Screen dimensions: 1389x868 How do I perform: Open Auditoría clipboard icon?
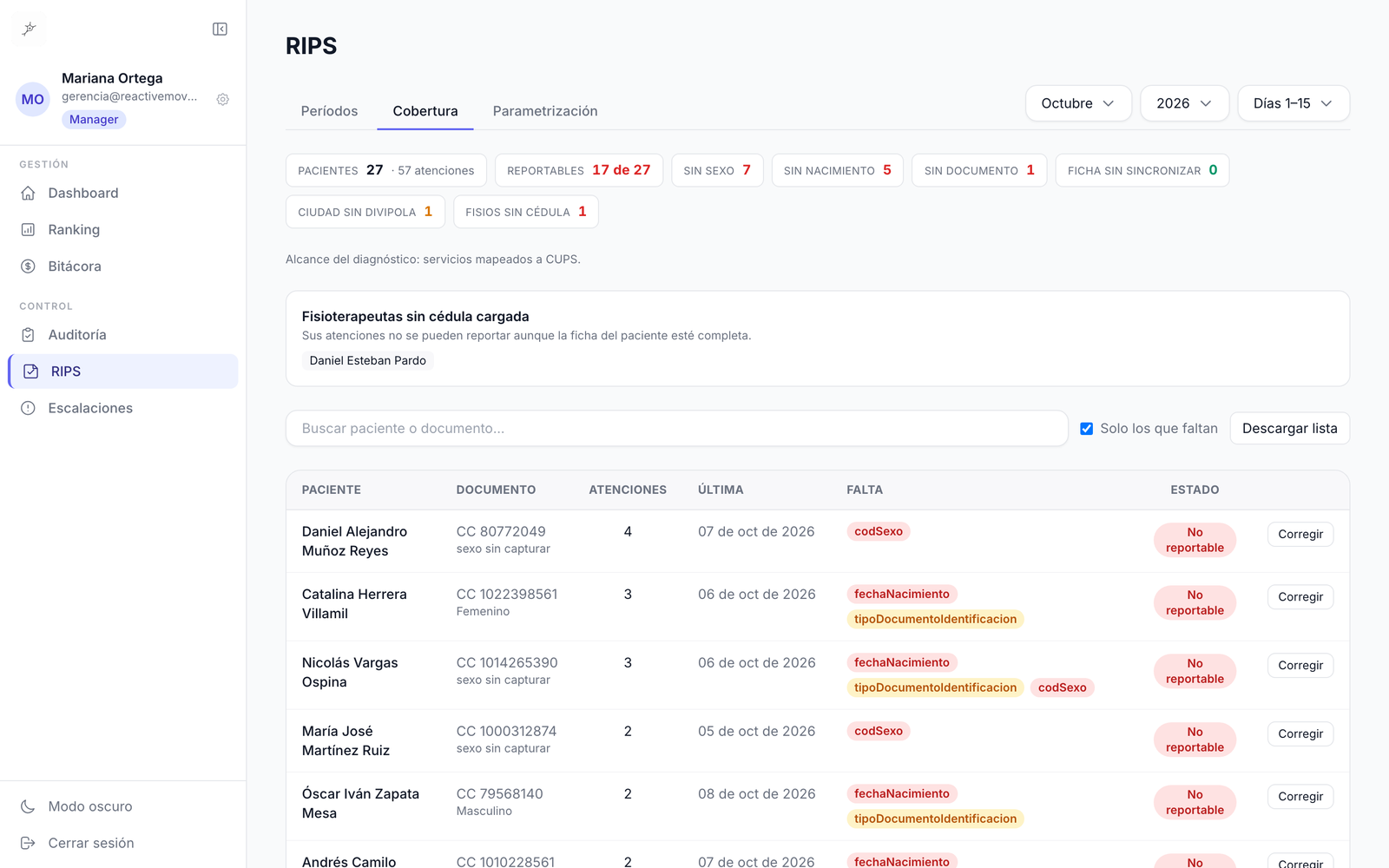28,335
